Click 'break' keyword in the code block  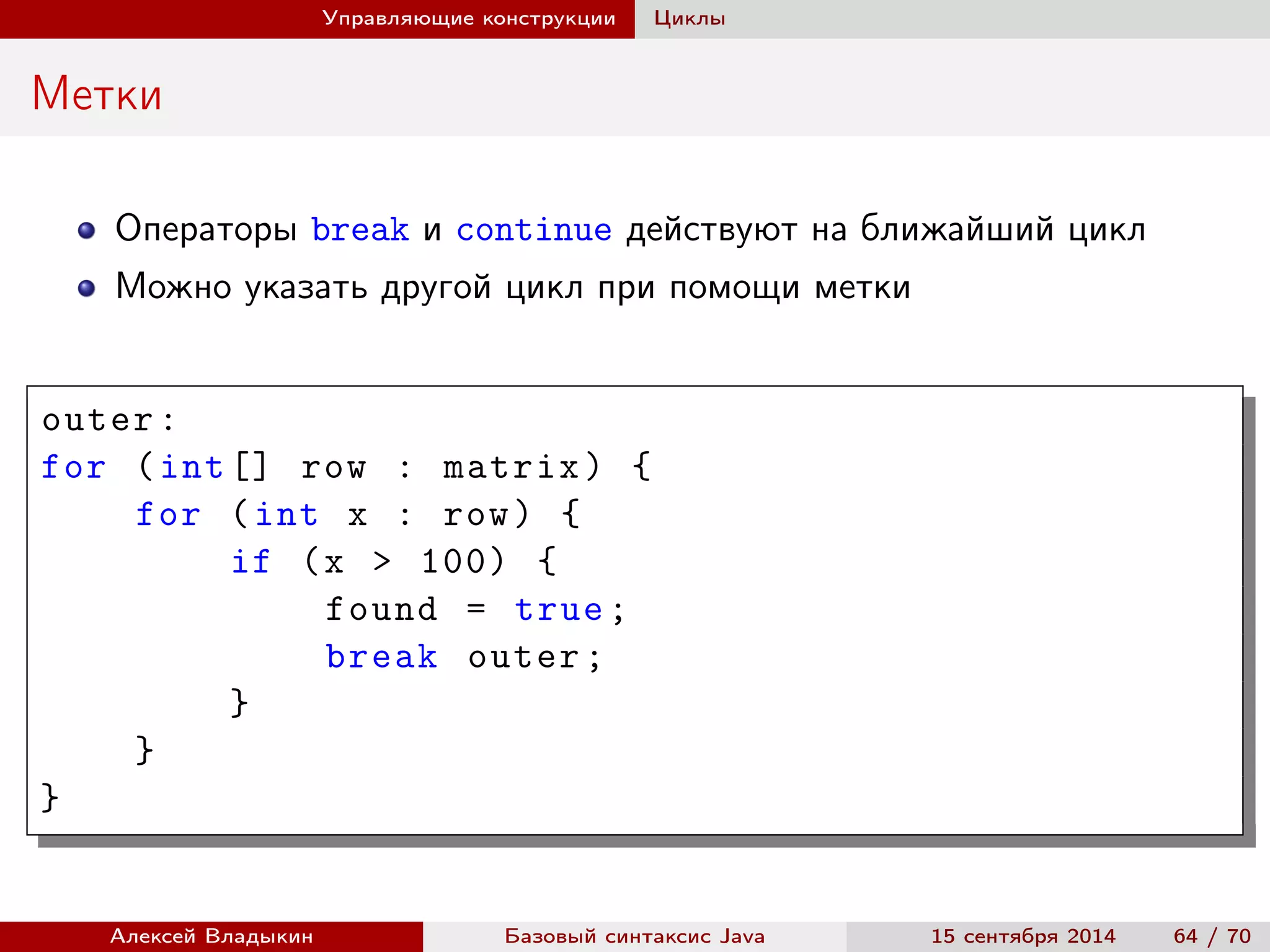pyautogui.click(x=381, y=656)
